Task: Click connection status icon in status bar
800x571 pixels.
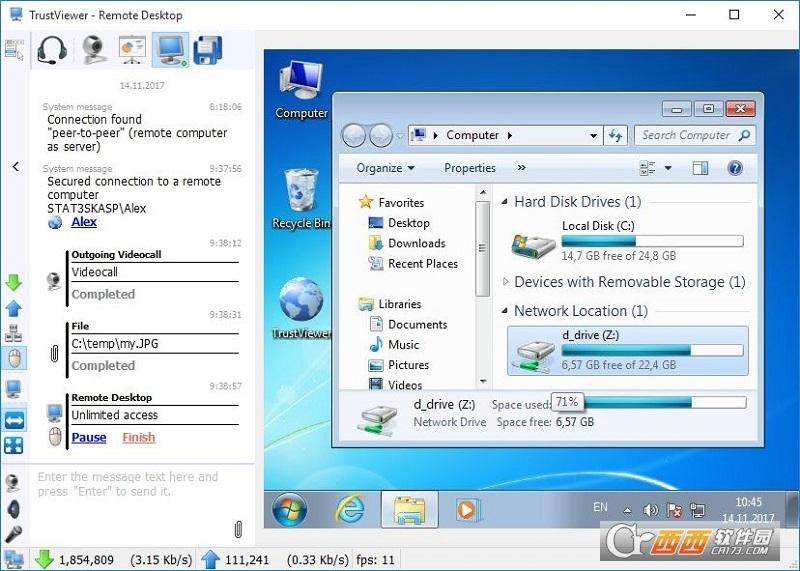Action: (14, 559)
